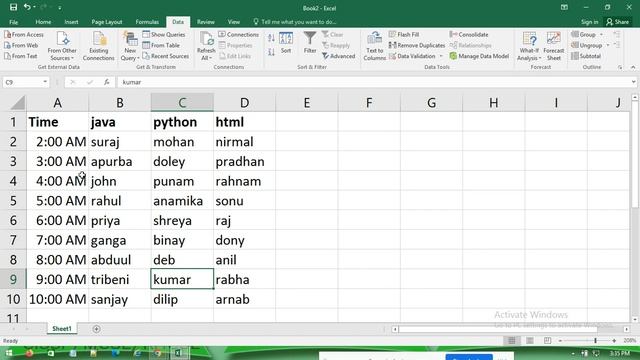Select From Text import option
640x360 pixels.
point(21,56)
